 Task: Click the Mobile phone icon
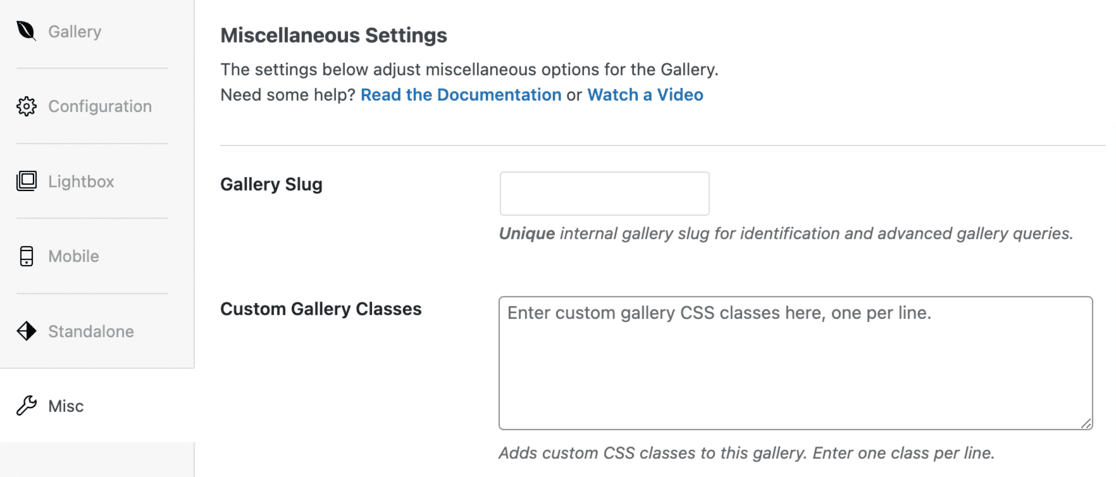(x=26, y=256)
